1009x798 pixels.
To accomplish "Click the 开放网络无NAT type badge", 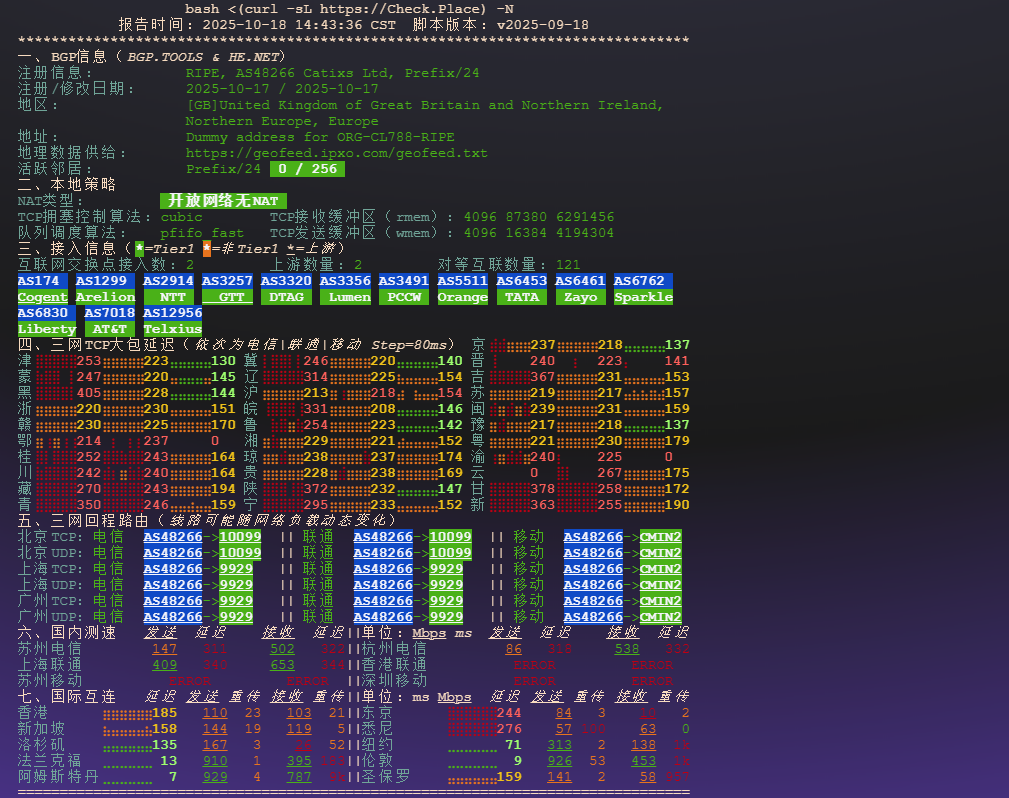I will coord(223,201).
